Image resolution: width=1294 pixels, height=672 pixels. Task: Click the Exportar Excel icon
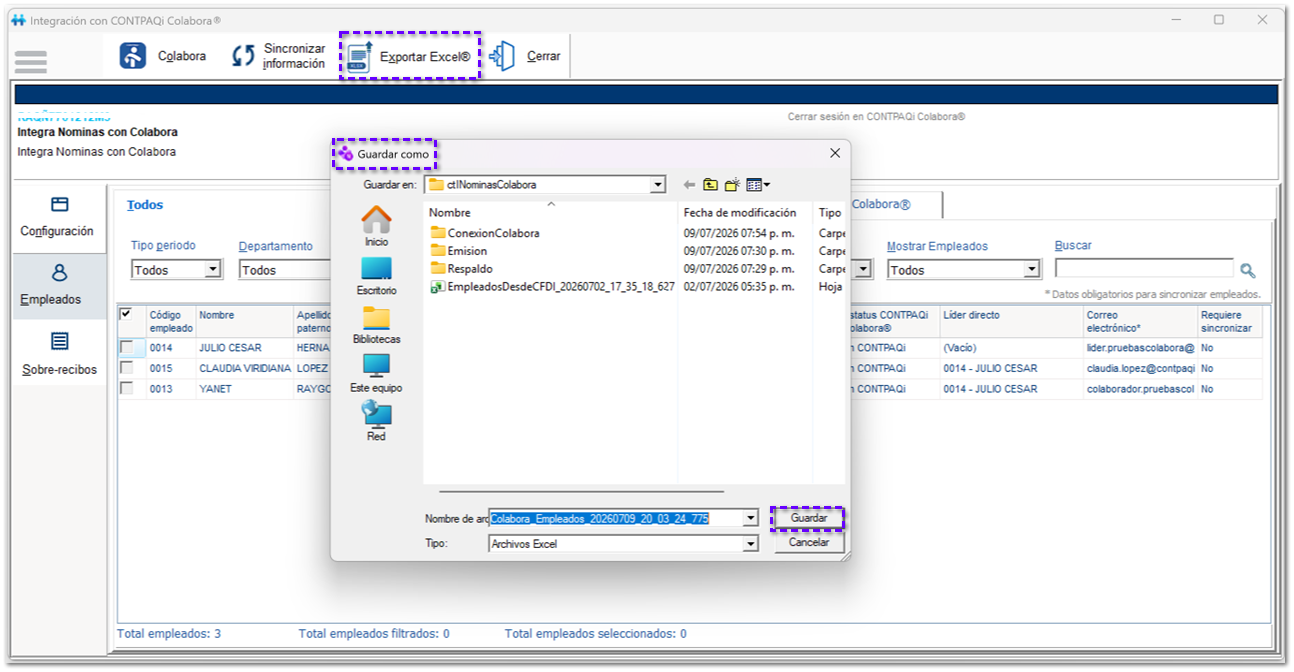click(x=360, y=57)
